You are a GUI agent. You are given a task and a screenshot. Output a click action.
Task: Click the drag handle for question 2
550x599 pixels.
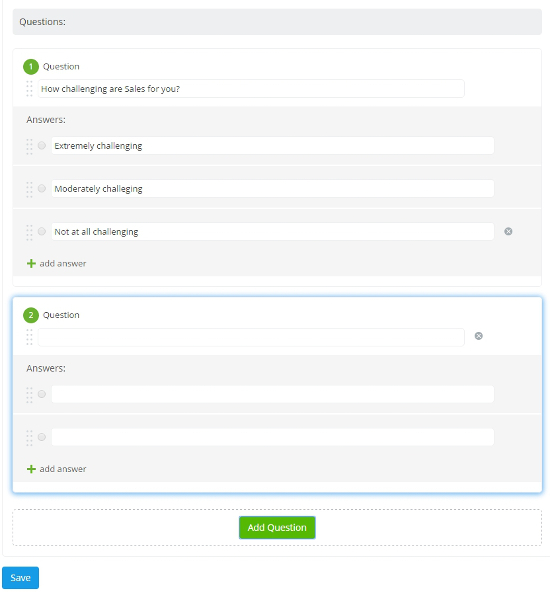tap(29, 337)
